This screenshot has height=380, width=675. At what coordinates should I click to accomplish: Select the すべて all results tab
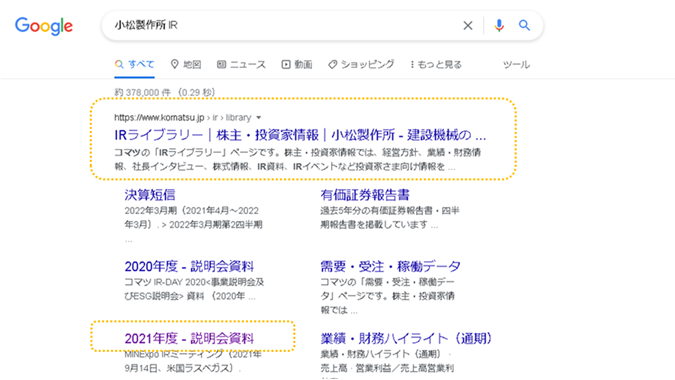pos(134,65)
